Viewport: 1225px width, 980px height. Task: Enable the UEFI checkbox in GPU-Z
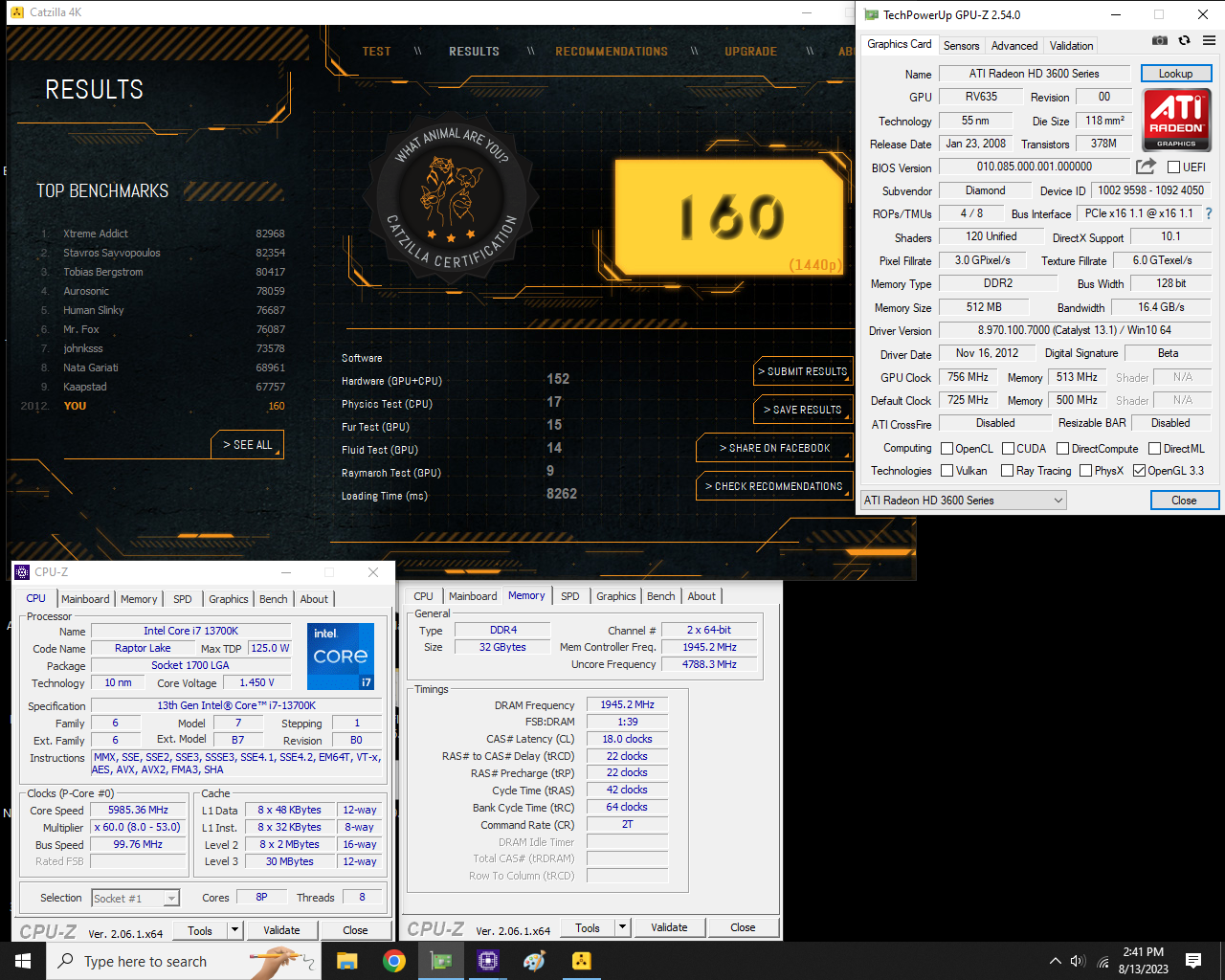pos(1173,167)
